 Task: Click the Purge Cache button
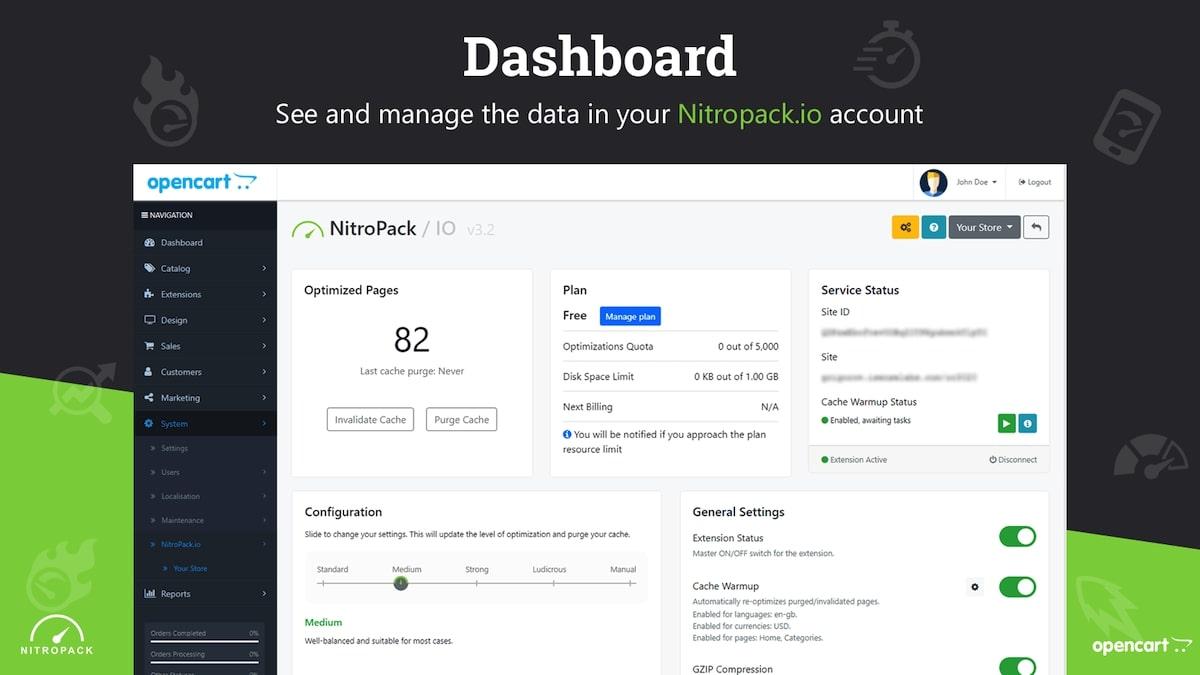[461, 419]
